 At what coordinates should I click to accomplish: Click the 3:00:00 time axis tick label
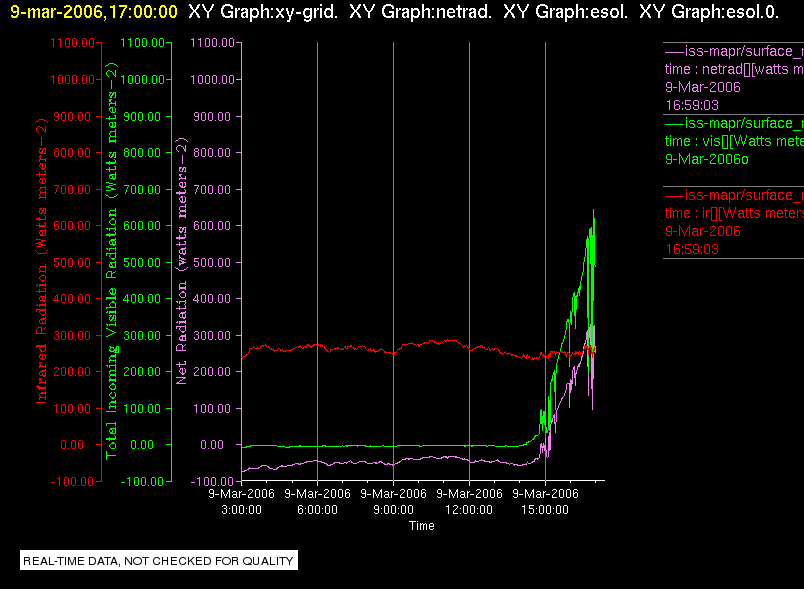242,501
